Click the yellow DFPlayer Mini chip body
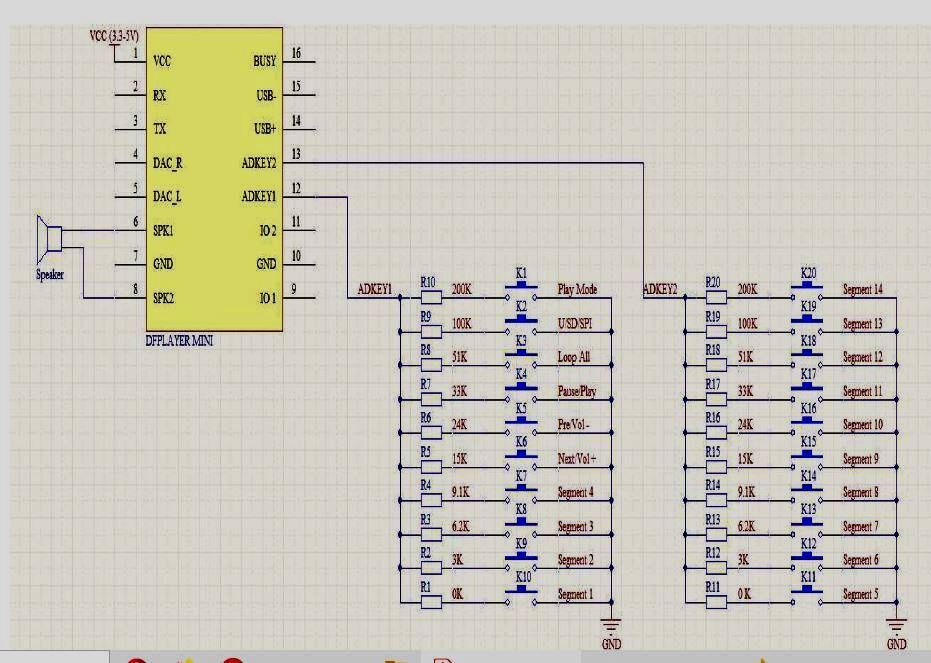 tap(214, 179)
